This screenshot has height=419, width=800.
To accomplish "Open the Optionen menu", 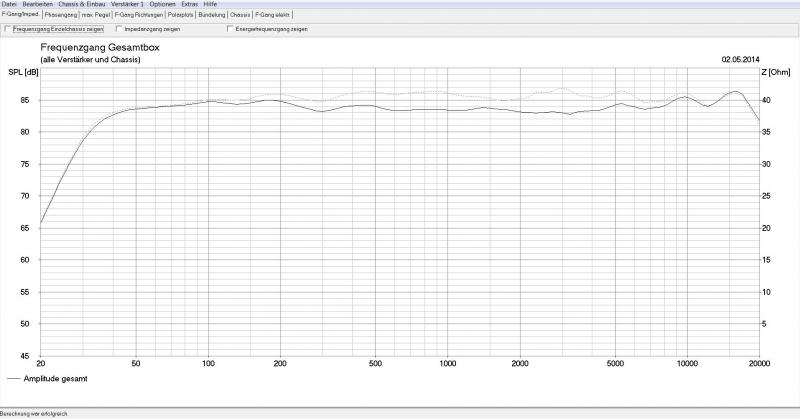I will pyautogui.click(x=162, y=4).
